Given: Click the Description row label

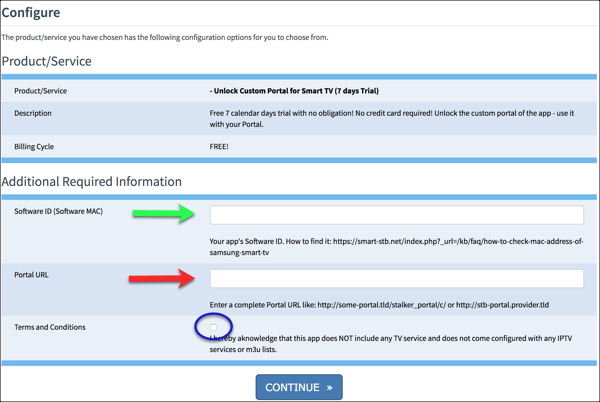Looking at the screenshot, I should click(33, 113).
